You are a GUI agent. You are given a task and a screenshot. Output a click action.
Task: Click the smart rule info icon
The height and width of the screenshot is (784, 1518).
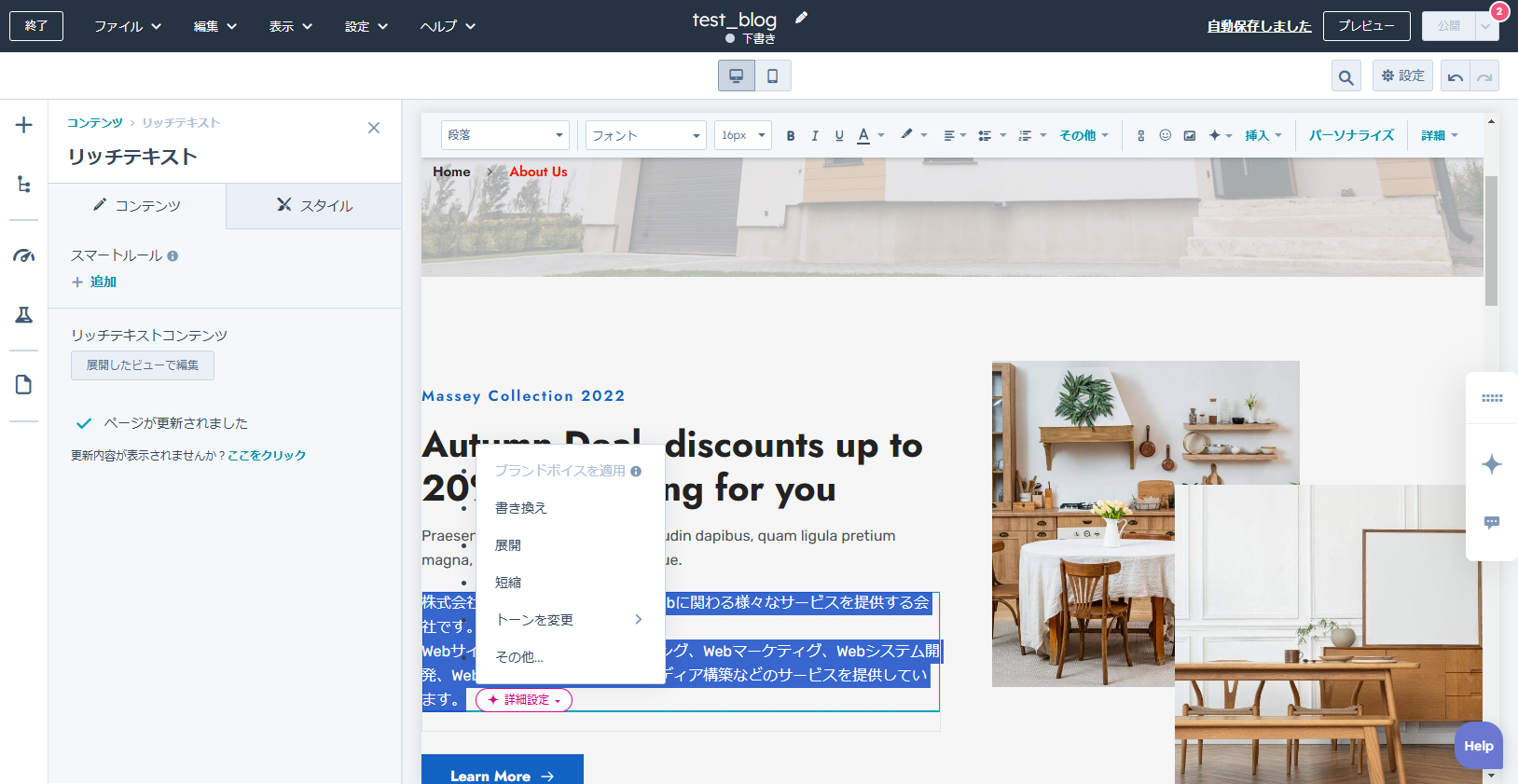[x=172, y=256]
